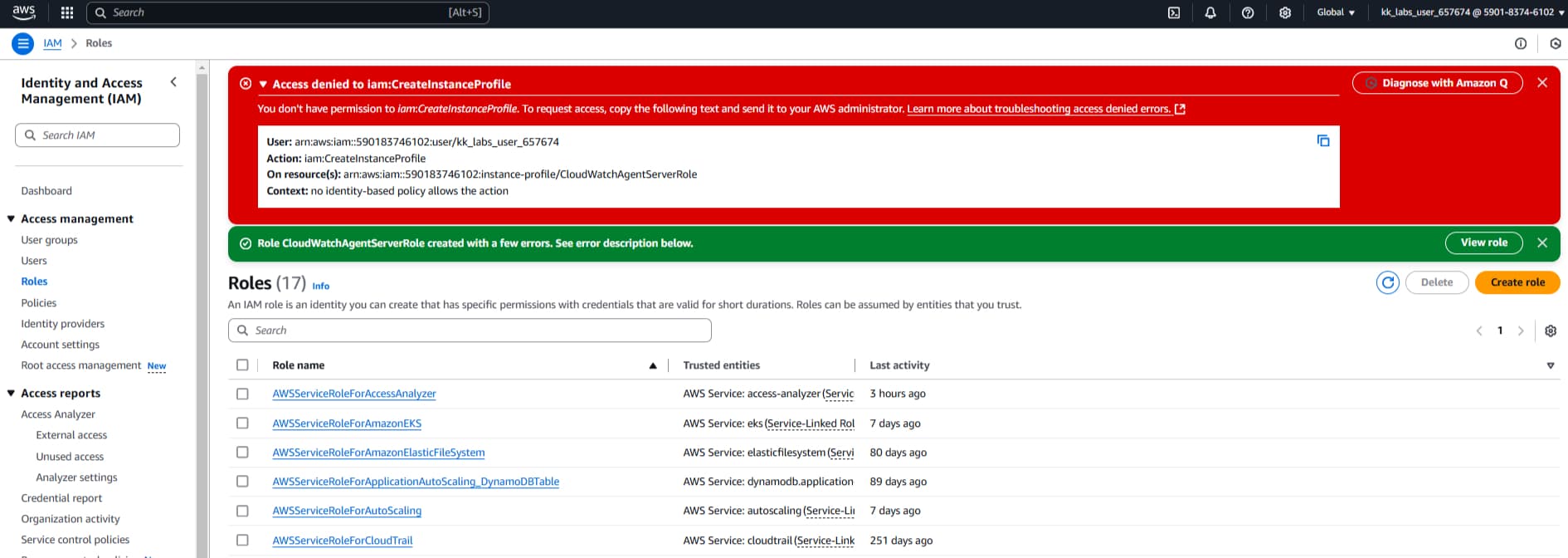The image size is (1568, 558).
Task: Open Identity providers in sidebar
Action: click(x=63, y=324)
